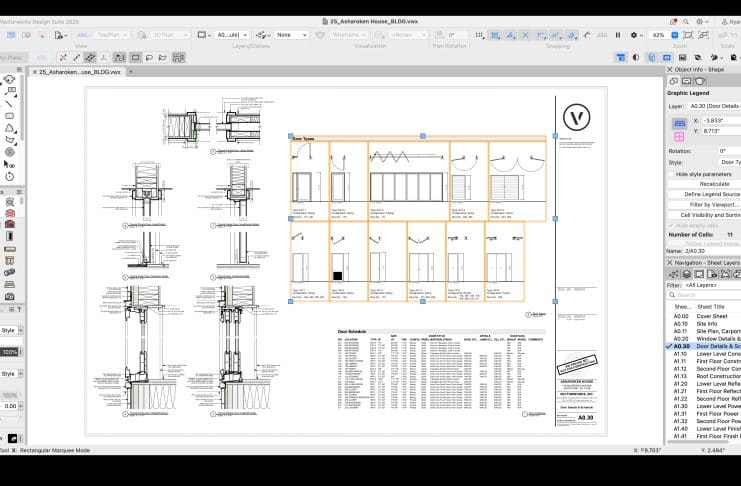Toggle active checkmark for A0.30 sheet
Screen dimensions: 741x486
(x=669, y=346)
